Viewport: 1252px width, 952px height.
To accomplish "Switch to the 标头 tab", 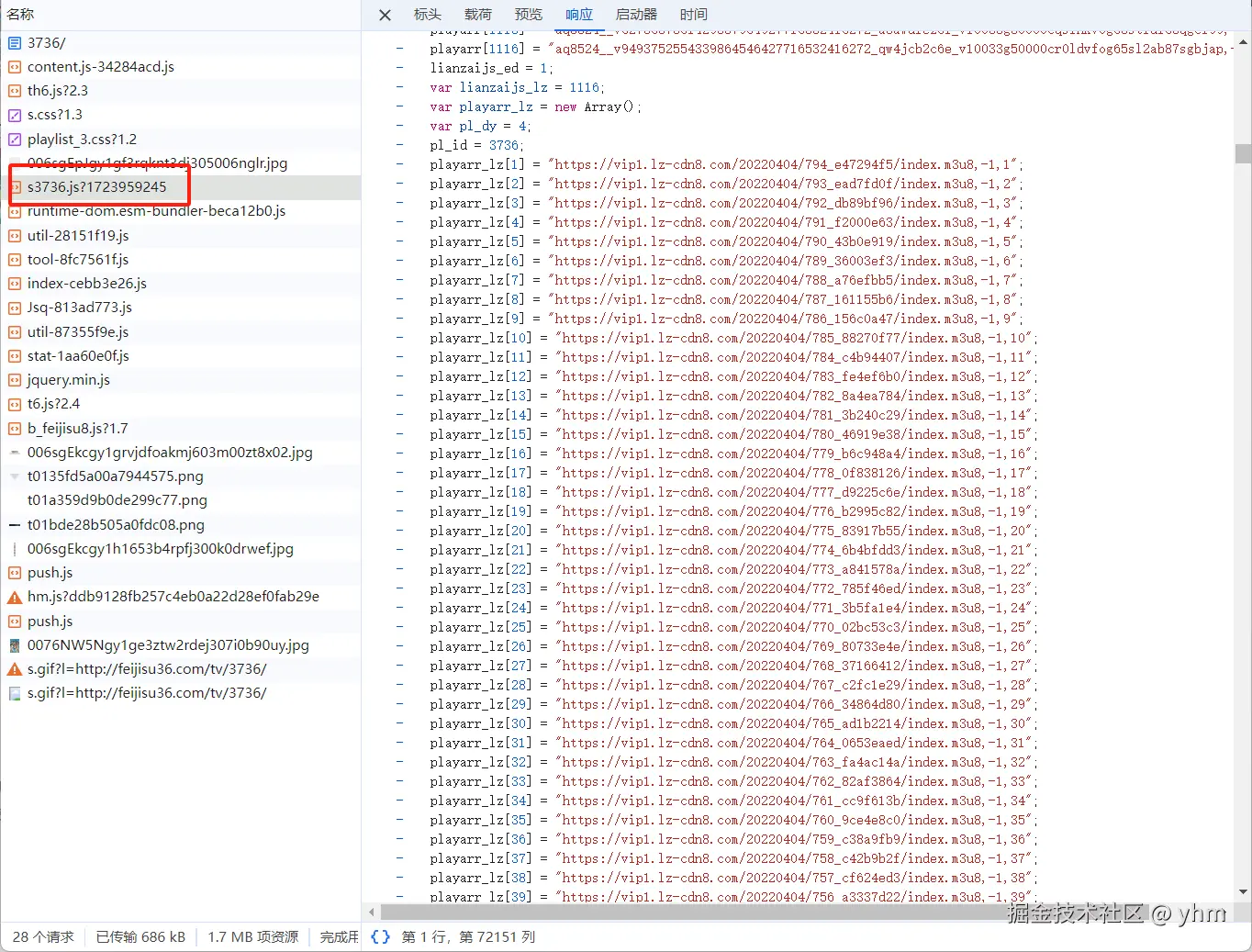I will click(x=428, y=15).
